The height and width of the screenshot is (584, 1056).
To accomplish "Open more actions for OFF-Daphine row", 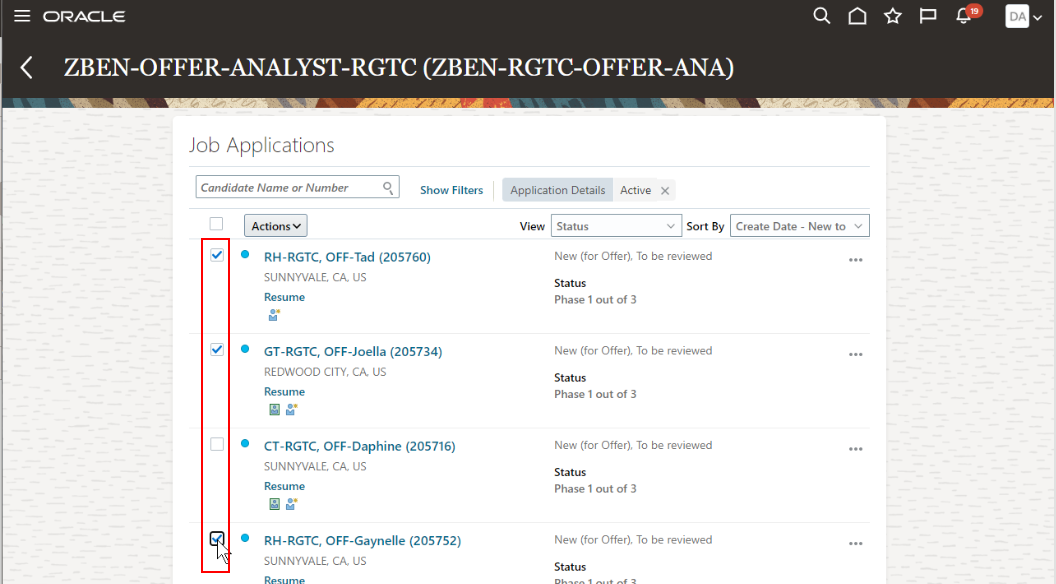I will [855, 449].
